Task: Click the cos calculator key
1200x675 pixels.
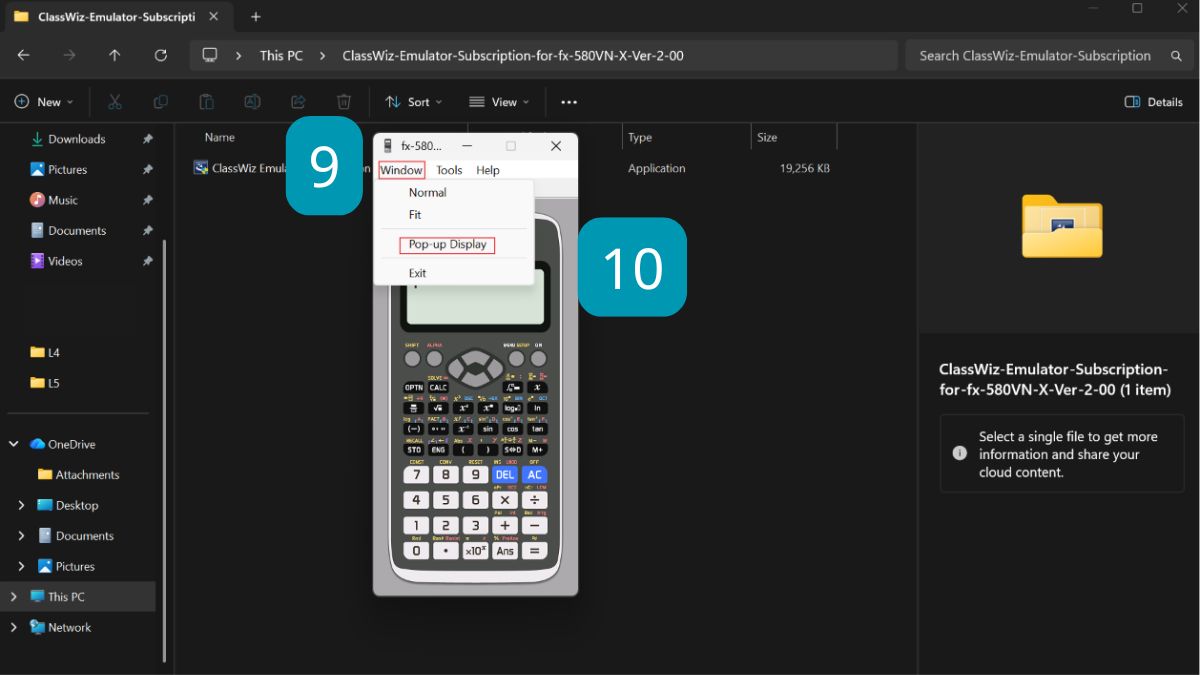Action: pos(512,429)
